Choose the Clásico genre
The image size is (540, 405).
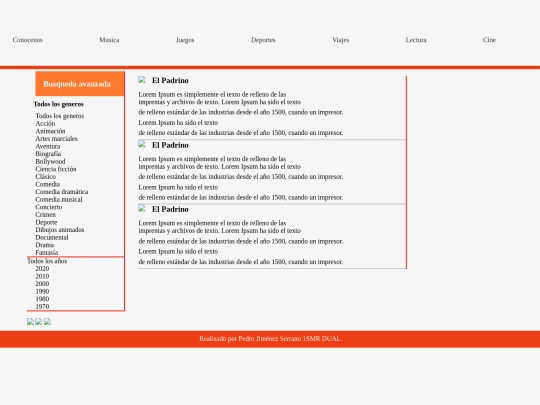(45, 176)
